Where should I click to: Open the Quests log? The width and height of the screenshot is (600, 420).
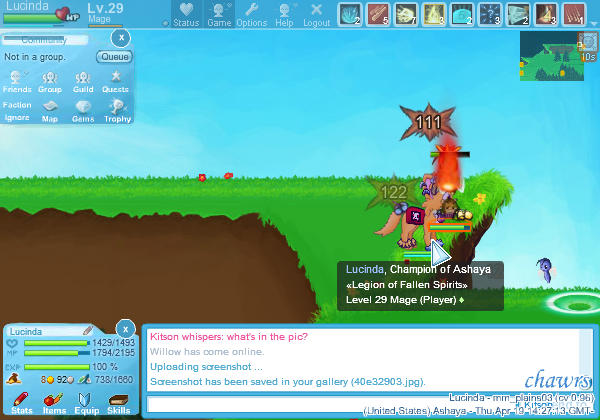click(115, 82)
